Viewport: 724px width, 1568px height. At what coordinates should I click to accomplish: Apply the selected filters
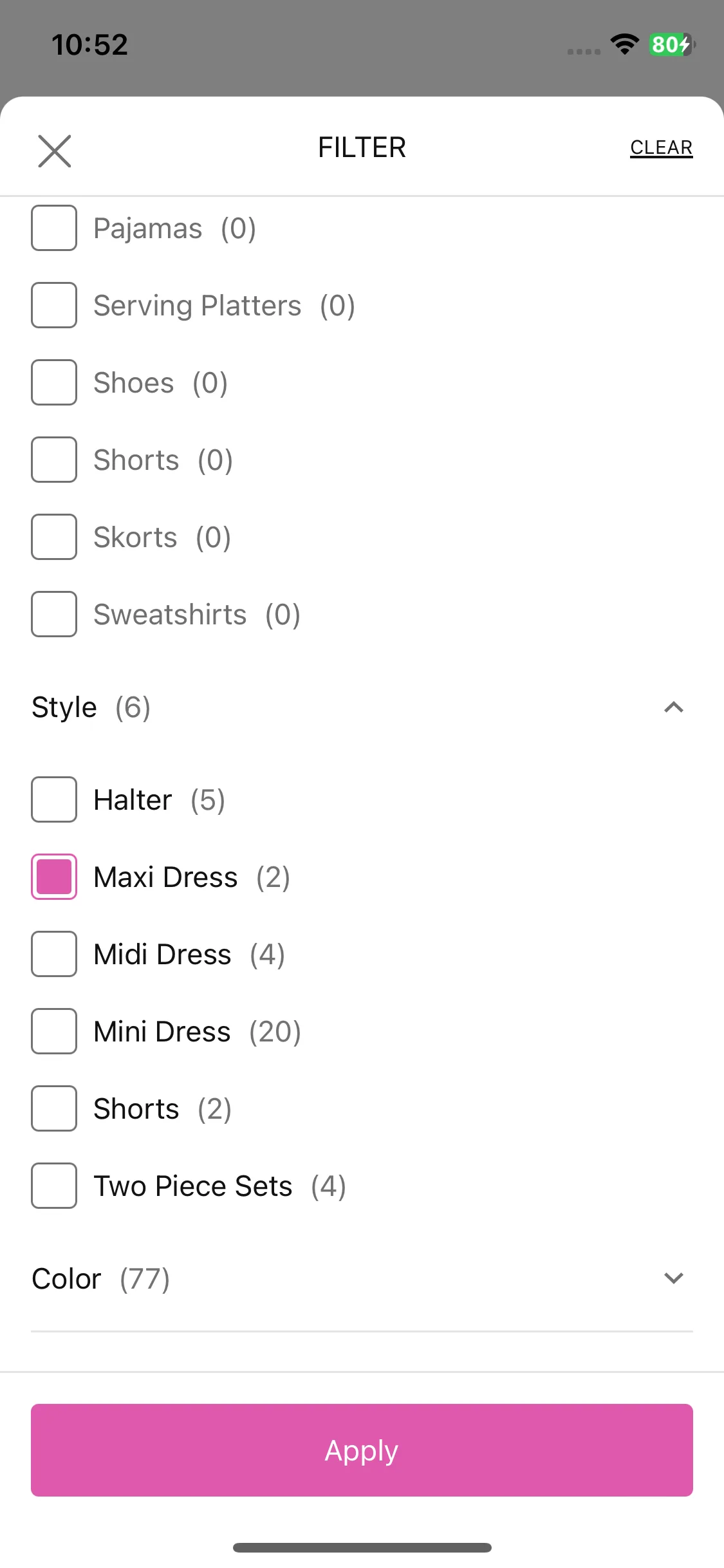(362, 1450)
